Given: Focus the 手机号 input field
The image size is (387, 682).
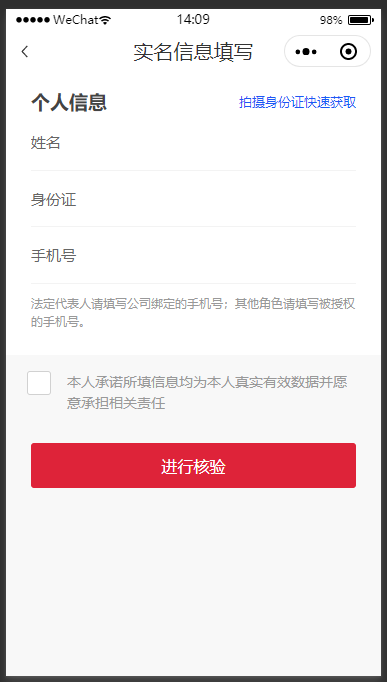Looking at the screenshot, I should (x=194, y=255).
